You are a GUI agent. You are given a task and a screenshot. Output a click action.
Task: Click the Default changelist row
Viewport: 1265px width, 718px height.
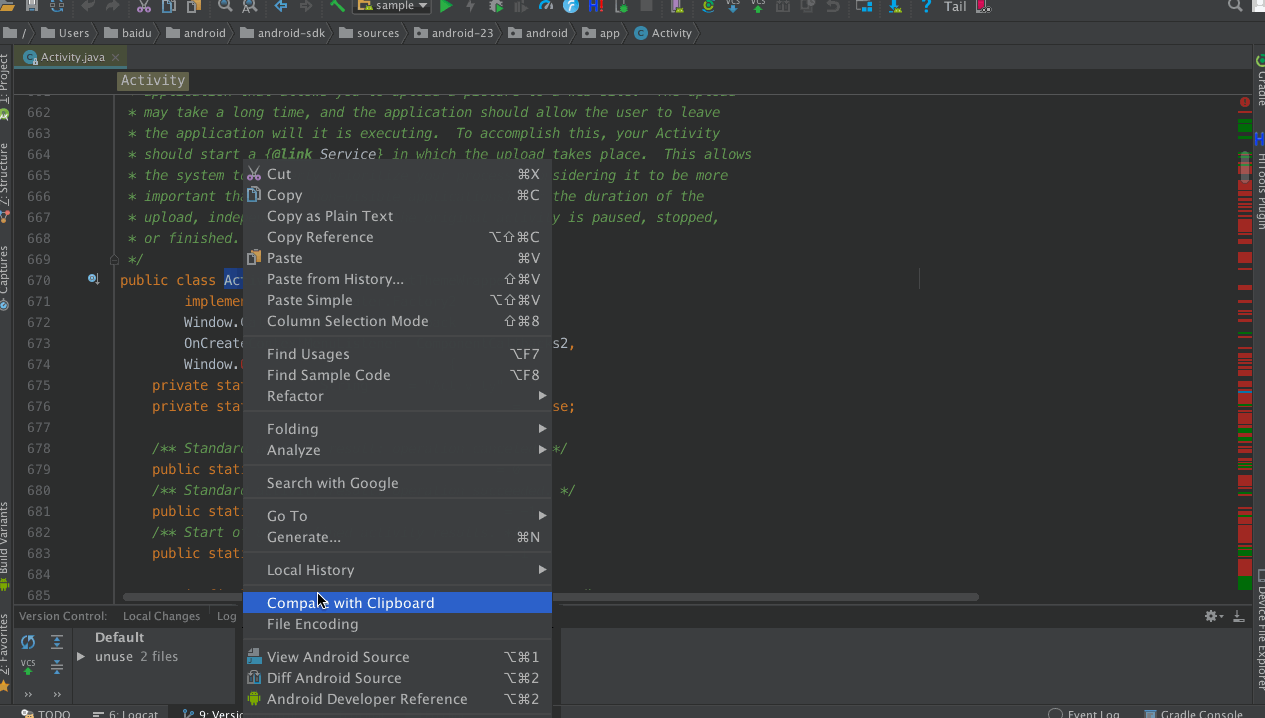tap(119, 637)
